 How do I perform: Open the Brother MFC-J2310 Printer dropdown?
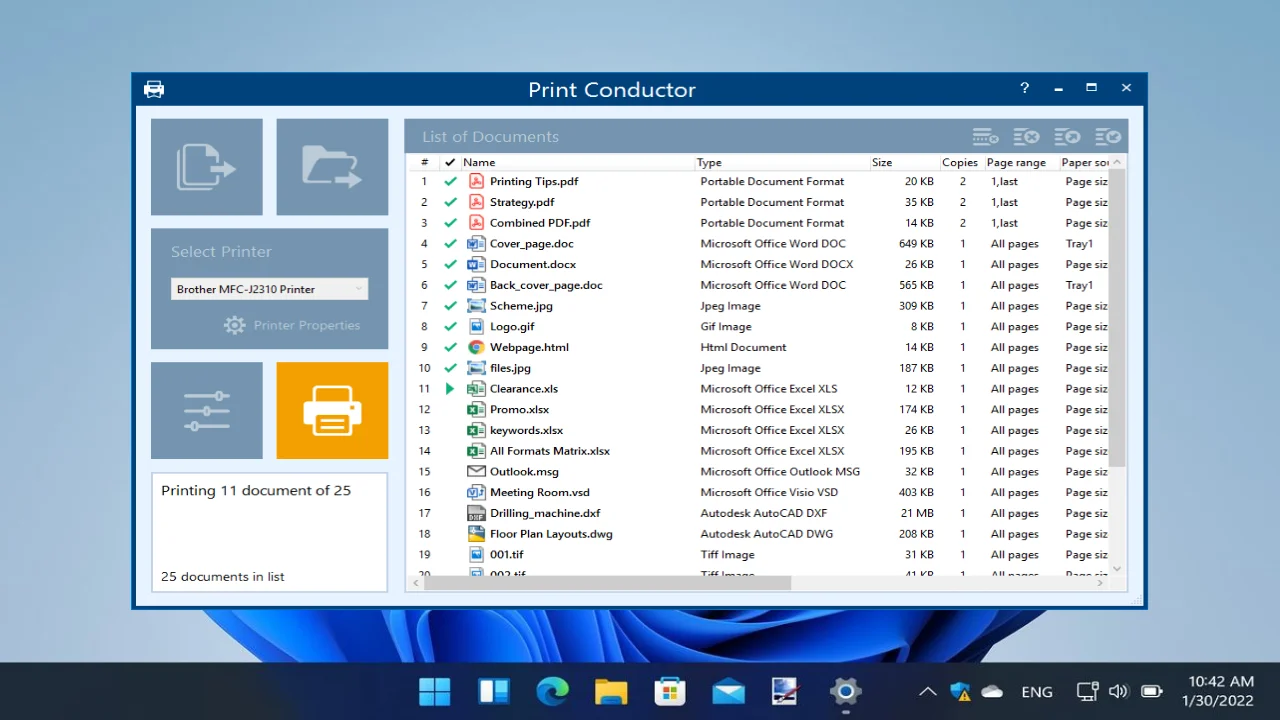pyautogui.click(x=269, y=289)
